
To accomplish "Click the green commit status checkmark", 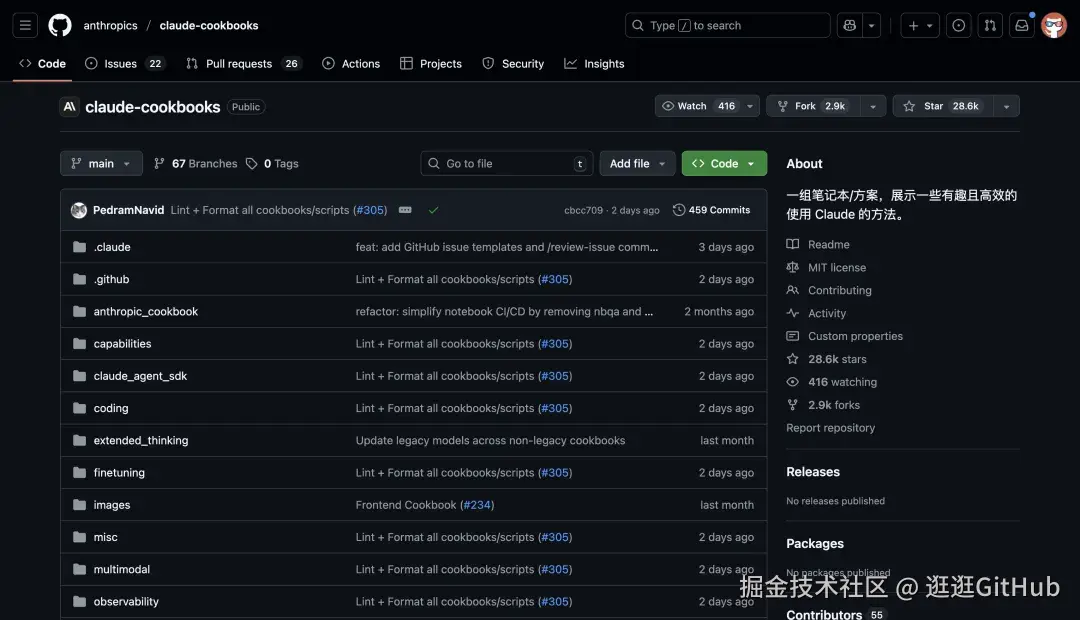I will 433,210.
